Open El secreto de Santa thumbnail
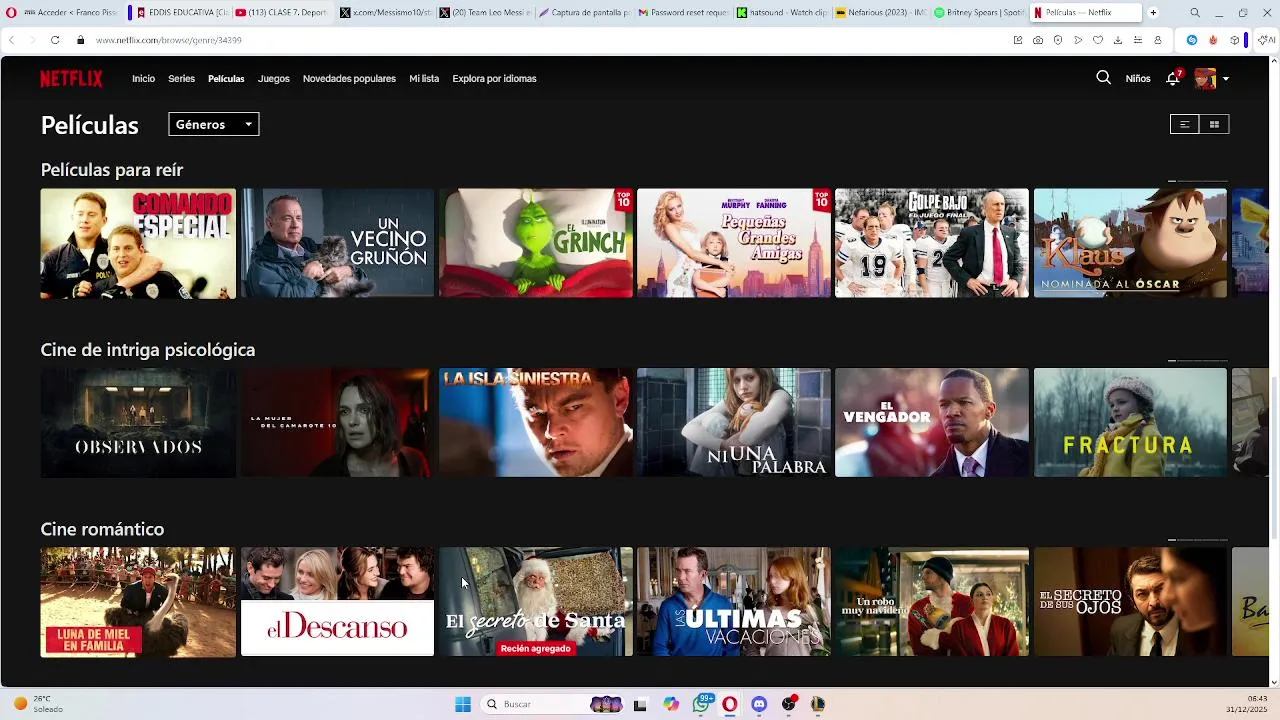 point(536,602)
